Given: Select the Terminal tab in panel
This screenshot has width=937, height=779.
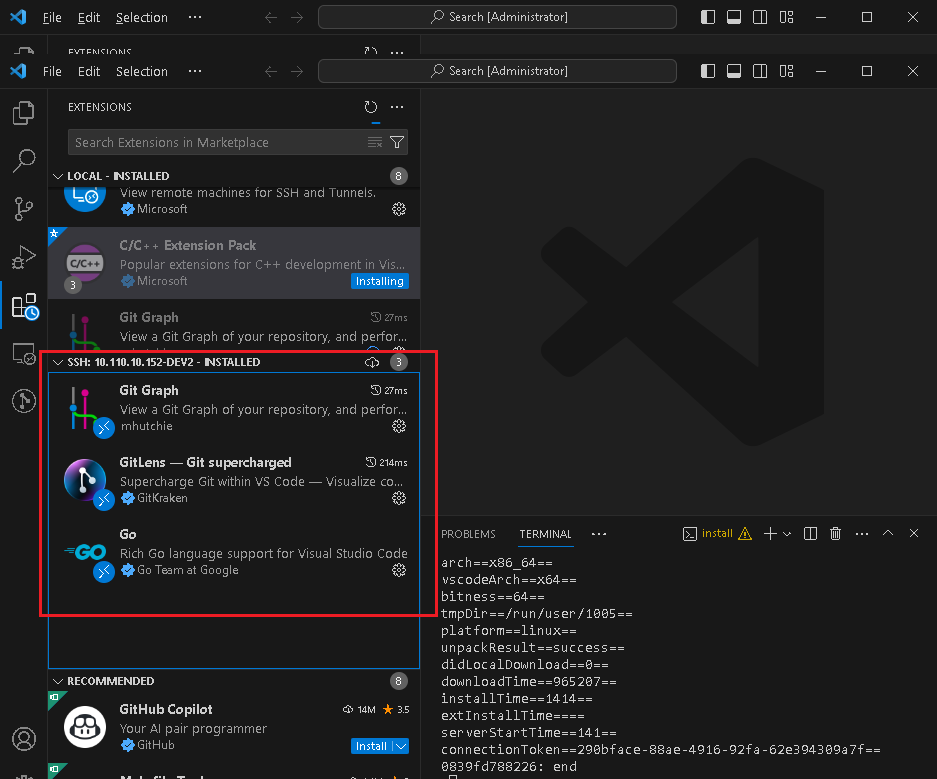Looking at the screenshot, I should [x=545, y=534].
